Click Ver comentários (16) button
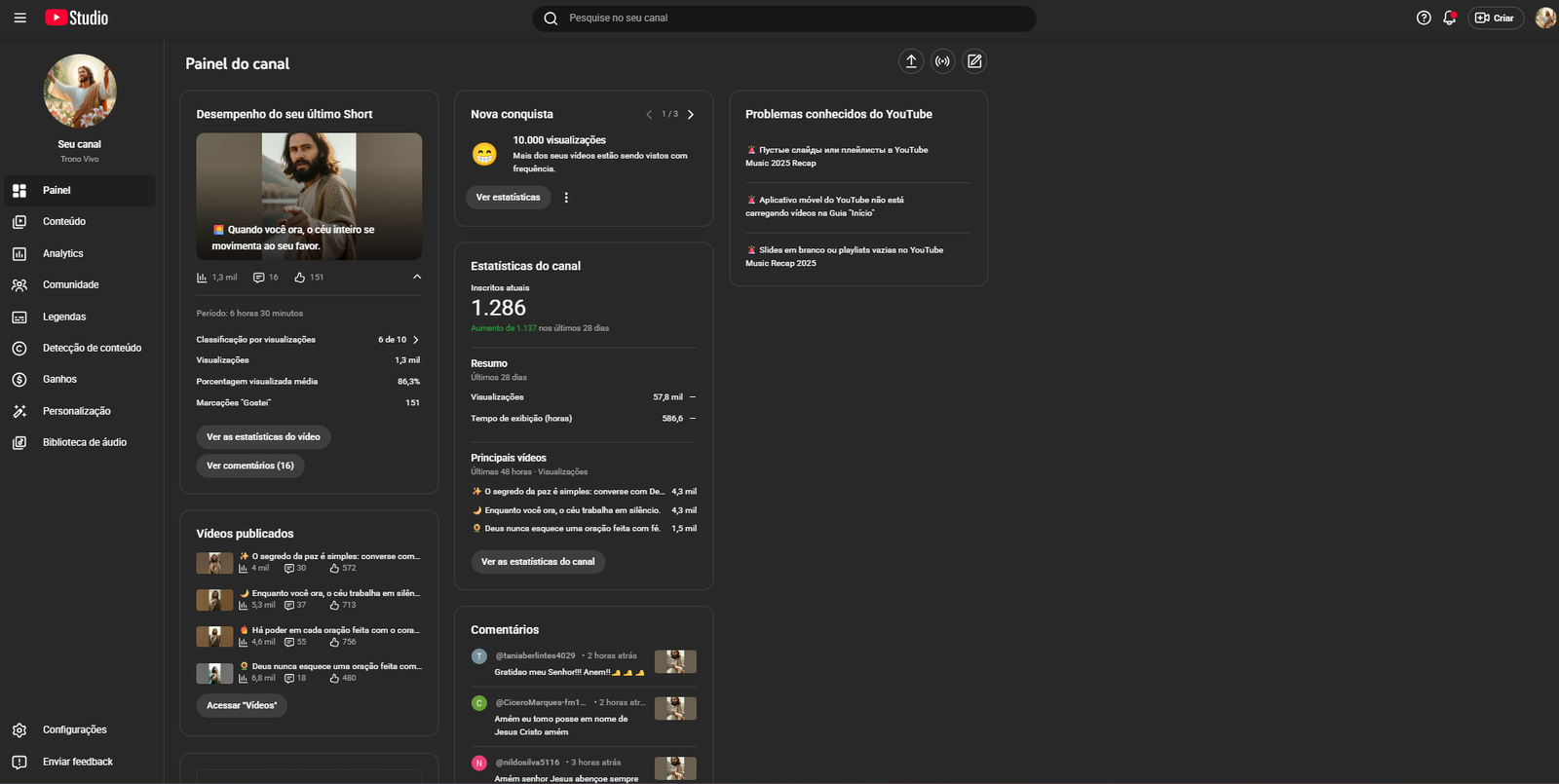 pos(250,466)
